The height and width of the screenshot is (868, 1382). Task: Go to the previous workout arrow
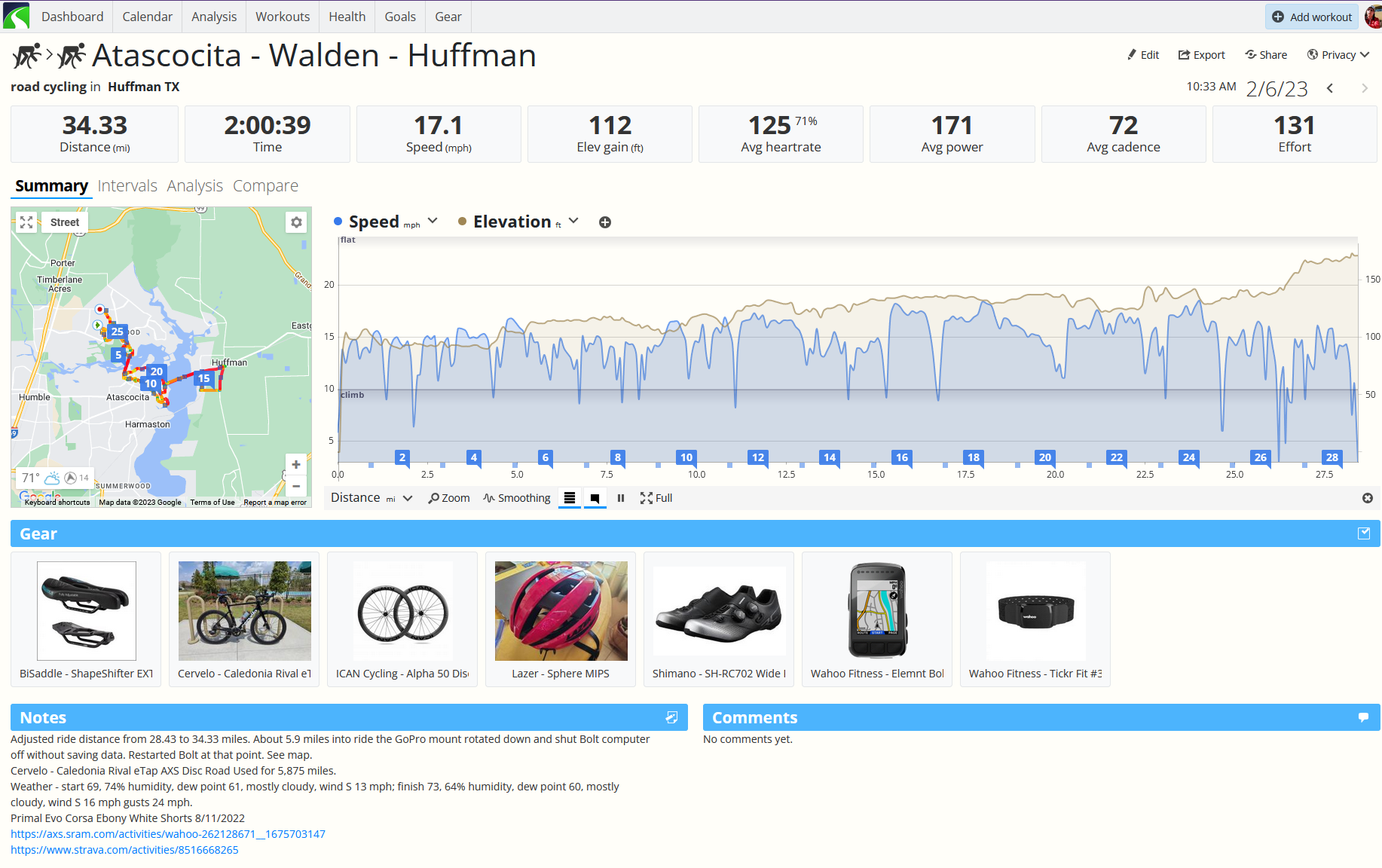[1330, 89]
